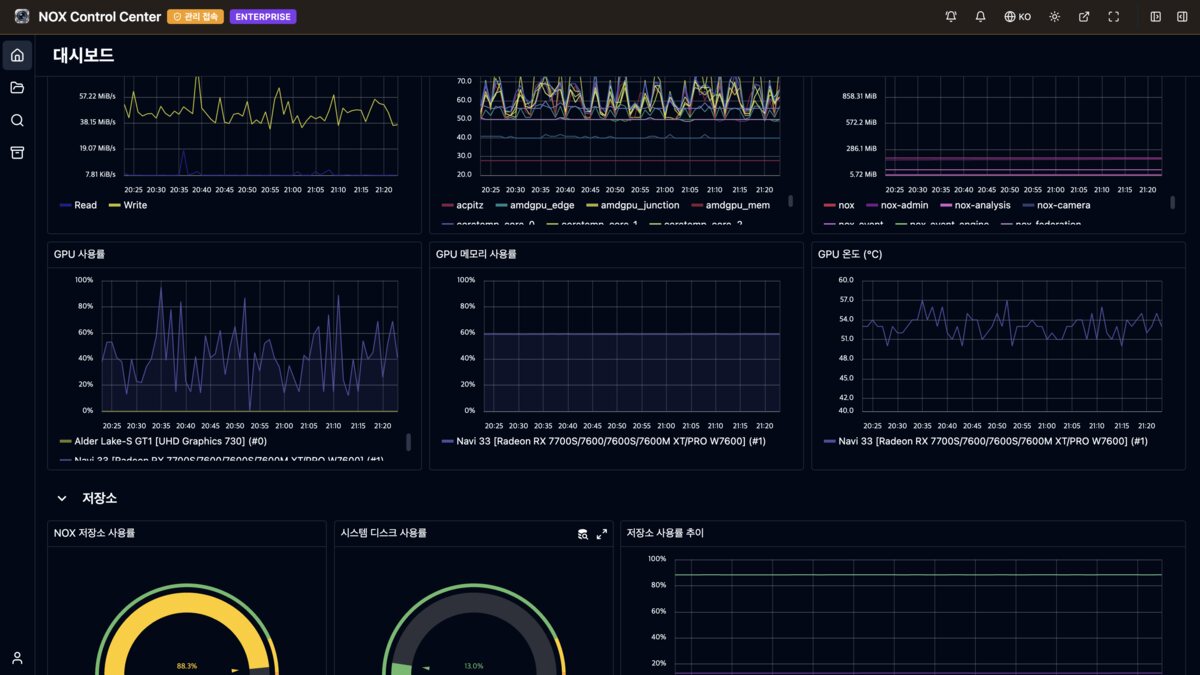The width and height of the screenshot is (1200, 675).
Task: Click the GPU 사용률 panel title
Action: 79,254
